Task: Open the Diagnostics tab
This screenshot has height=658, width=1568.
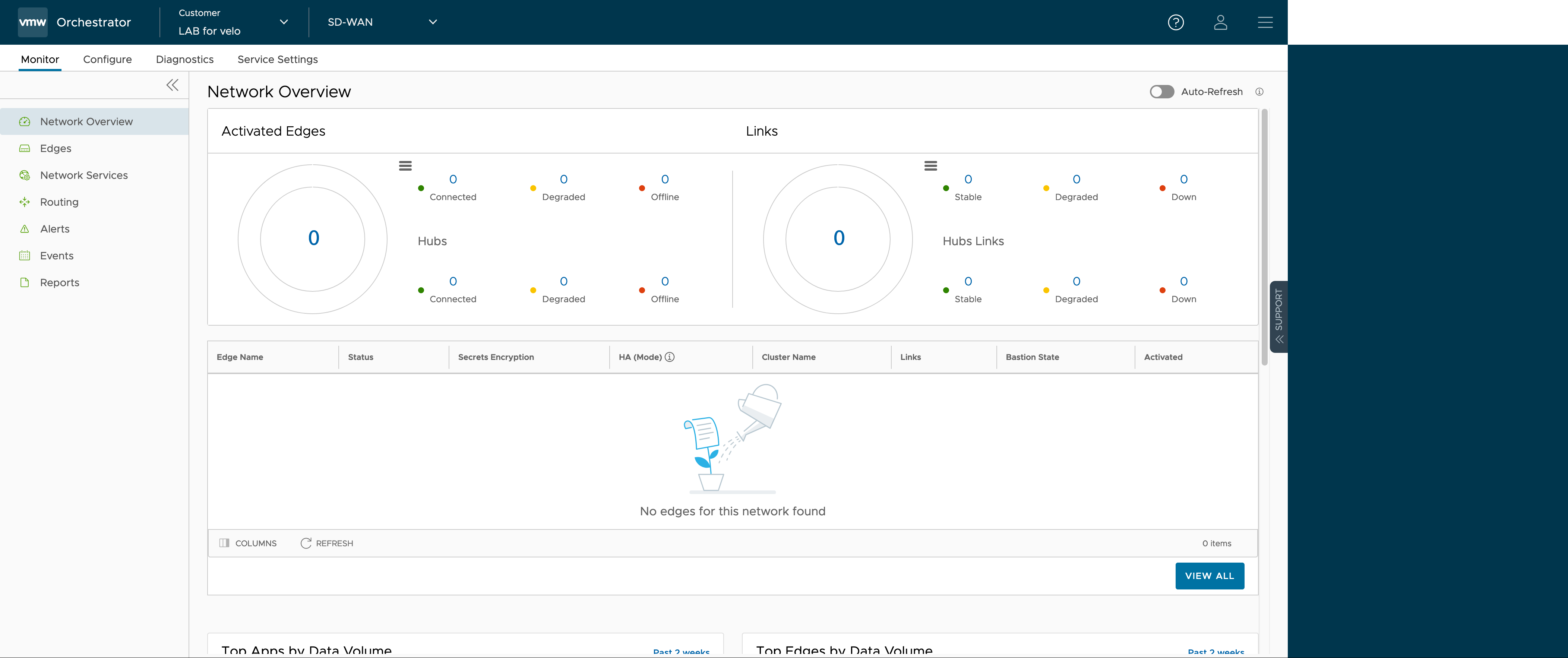Action: 184,60
